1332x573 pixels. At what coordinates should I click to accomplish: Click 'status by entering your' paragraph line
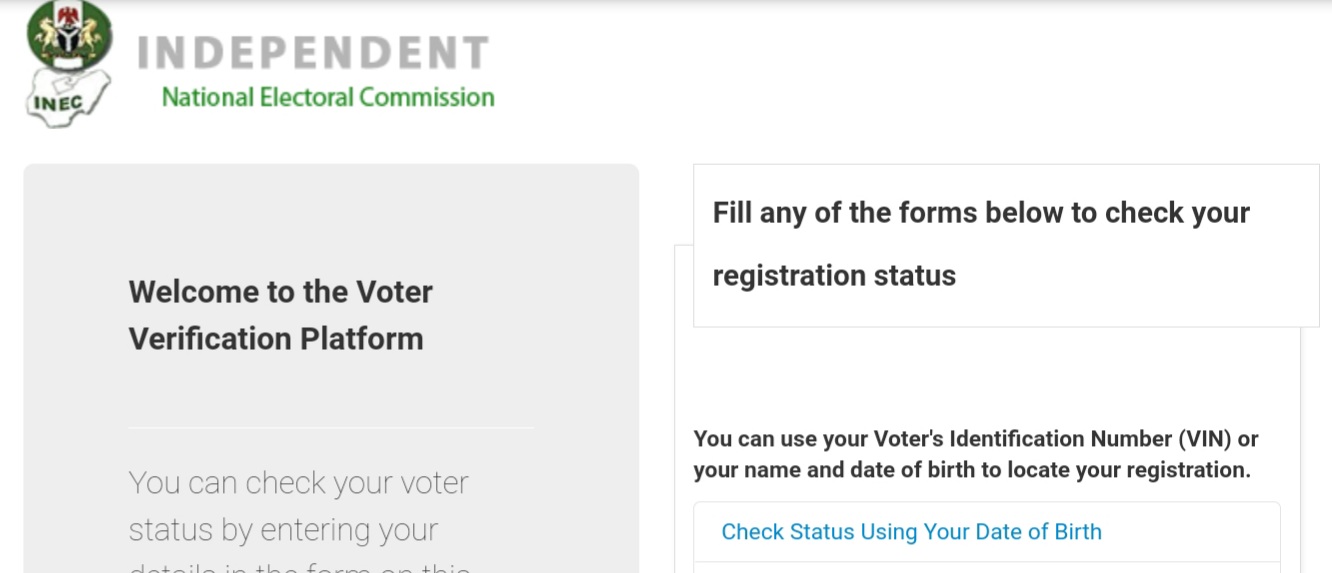coord(284,530)
